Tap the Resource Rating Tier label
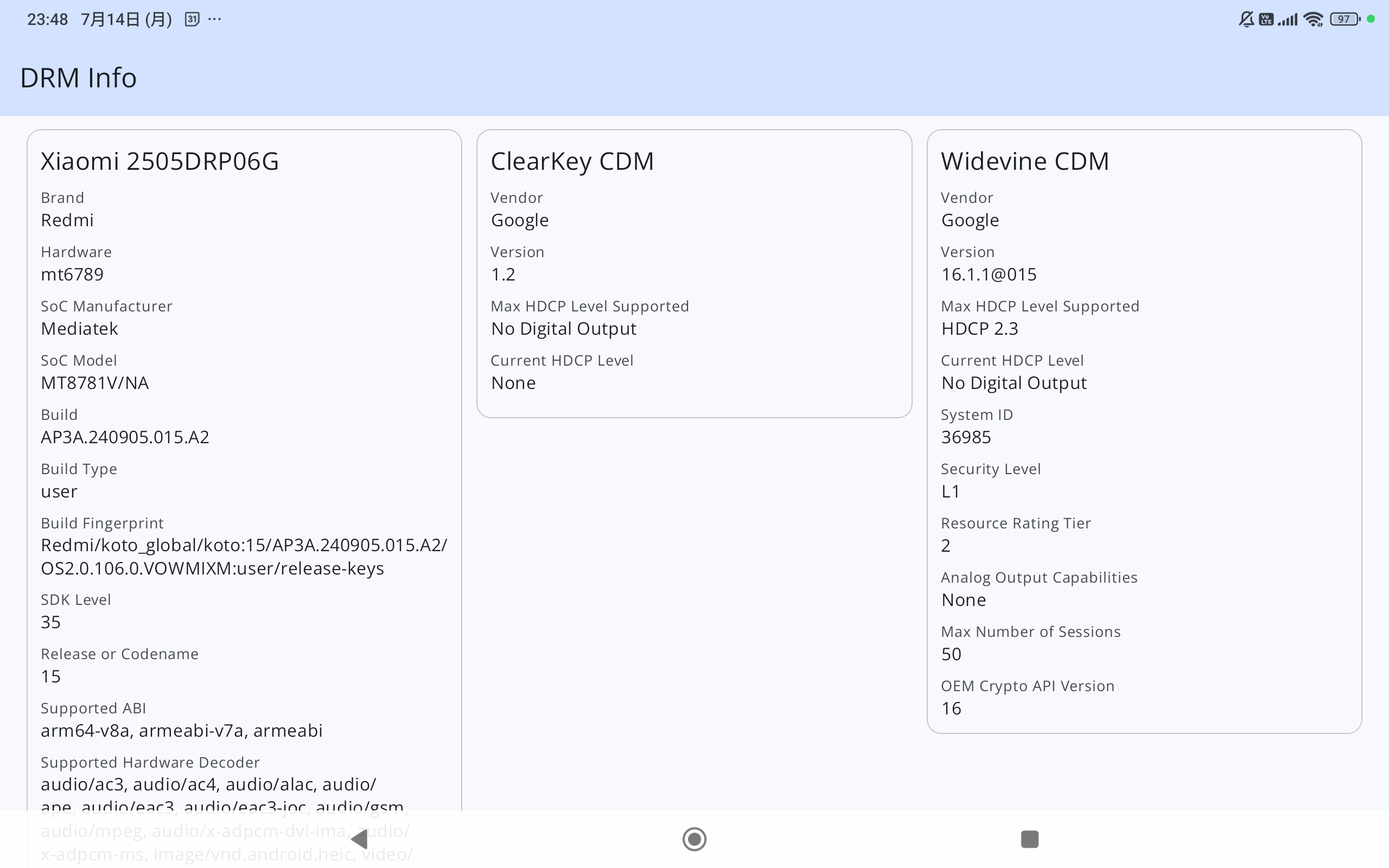The width and height of the screenshot is (1389, 868). point(1016,523)
